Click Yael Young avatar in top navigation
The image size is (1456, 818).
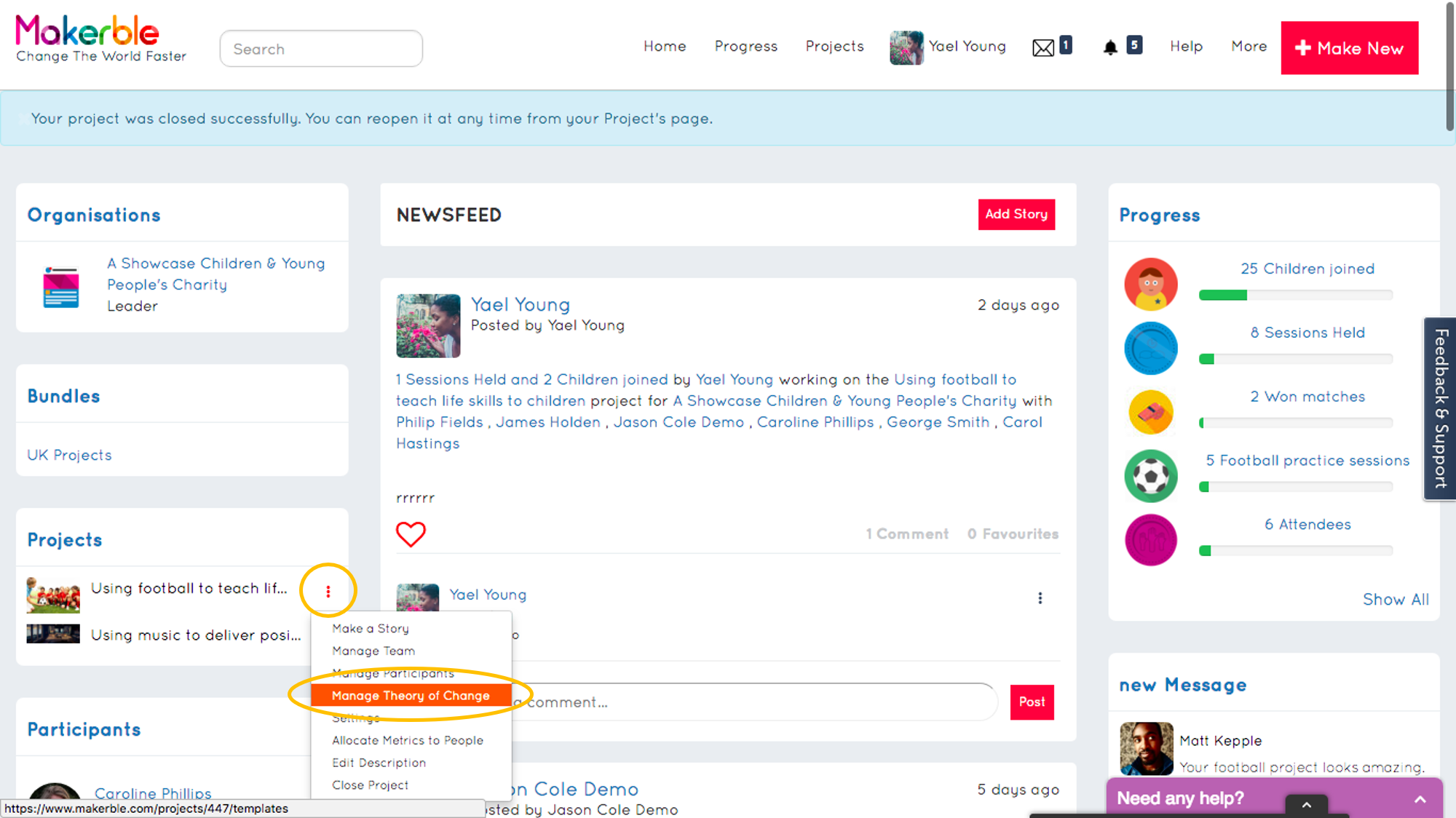pyautogui.click(x=906, y=47)
